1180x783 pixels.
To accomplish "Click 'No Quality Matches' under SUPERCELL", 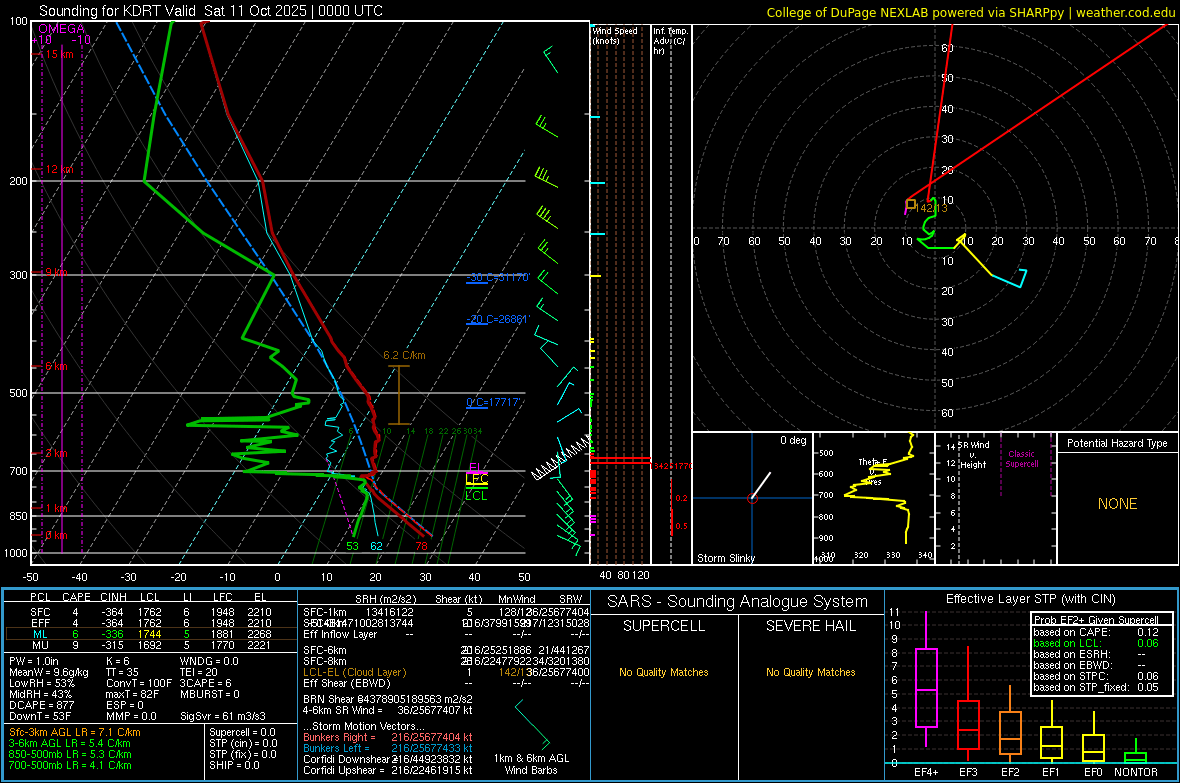I will point(664,672).
